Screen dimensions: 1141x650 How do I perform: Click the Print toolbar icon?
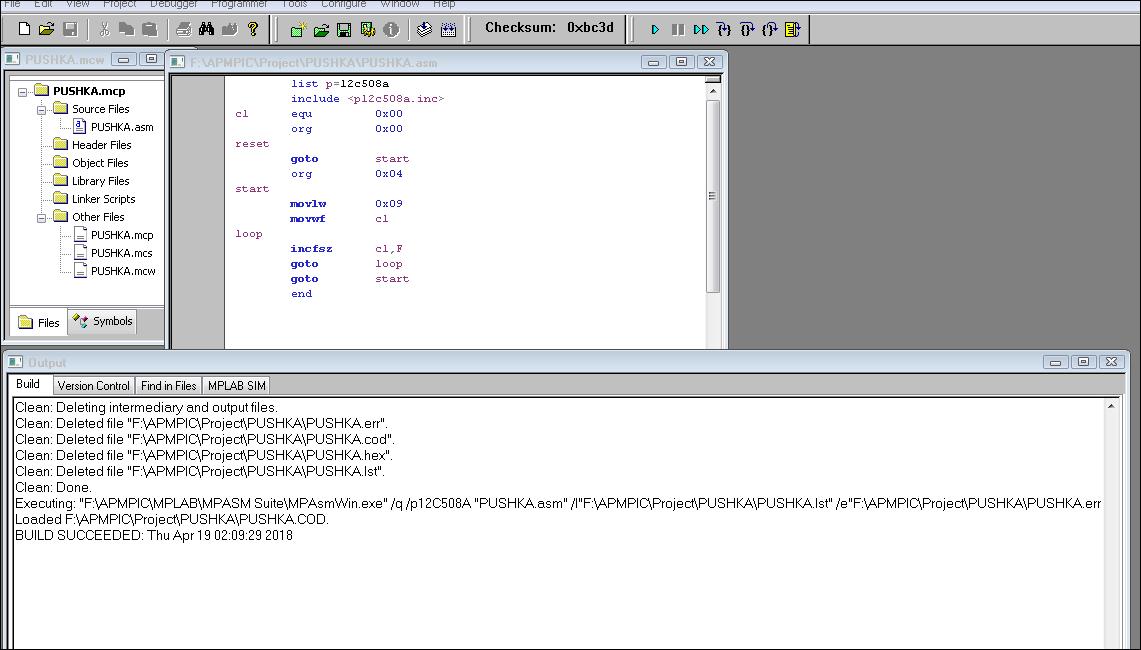tap(183, 29)
